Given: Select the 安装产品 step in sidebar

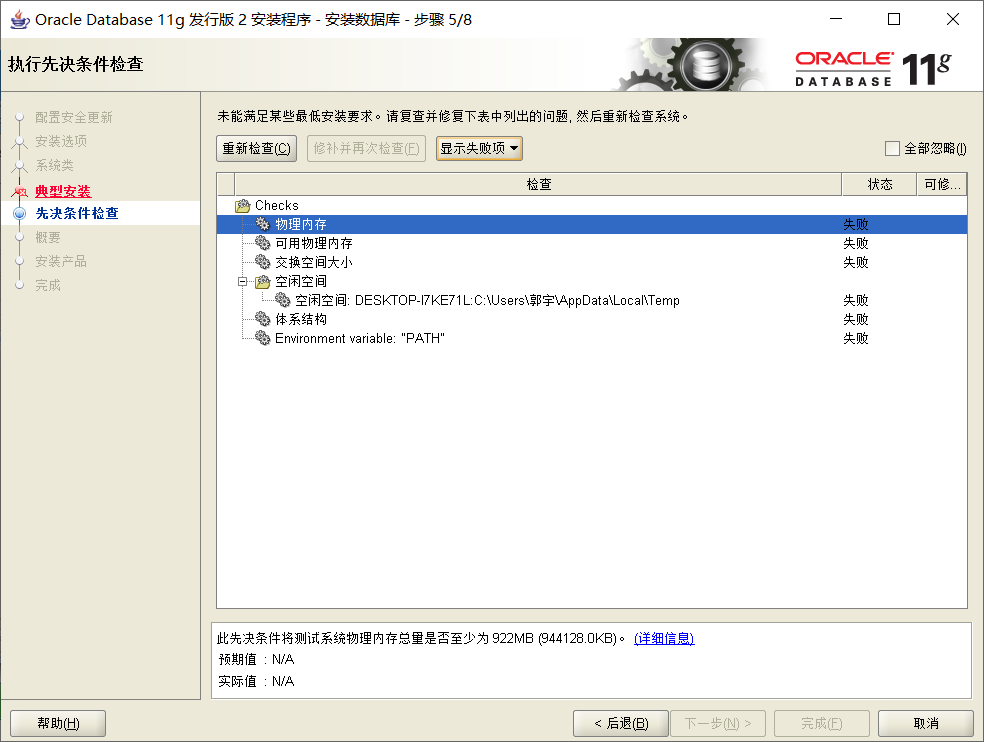Looking at the screenshot, I should tap(61, 261).
